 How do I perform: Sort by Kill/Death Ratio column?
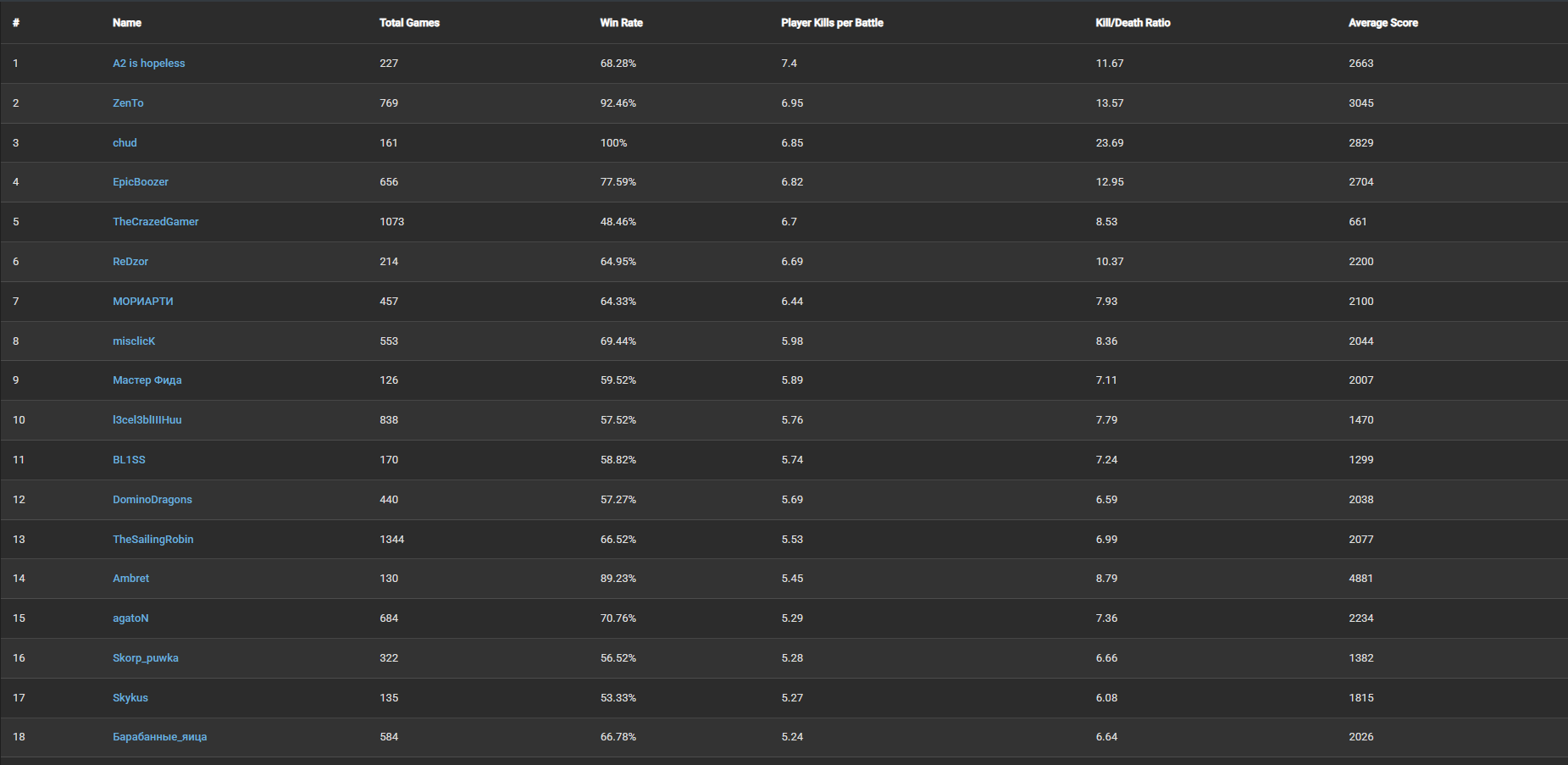tap(1133, 23)
